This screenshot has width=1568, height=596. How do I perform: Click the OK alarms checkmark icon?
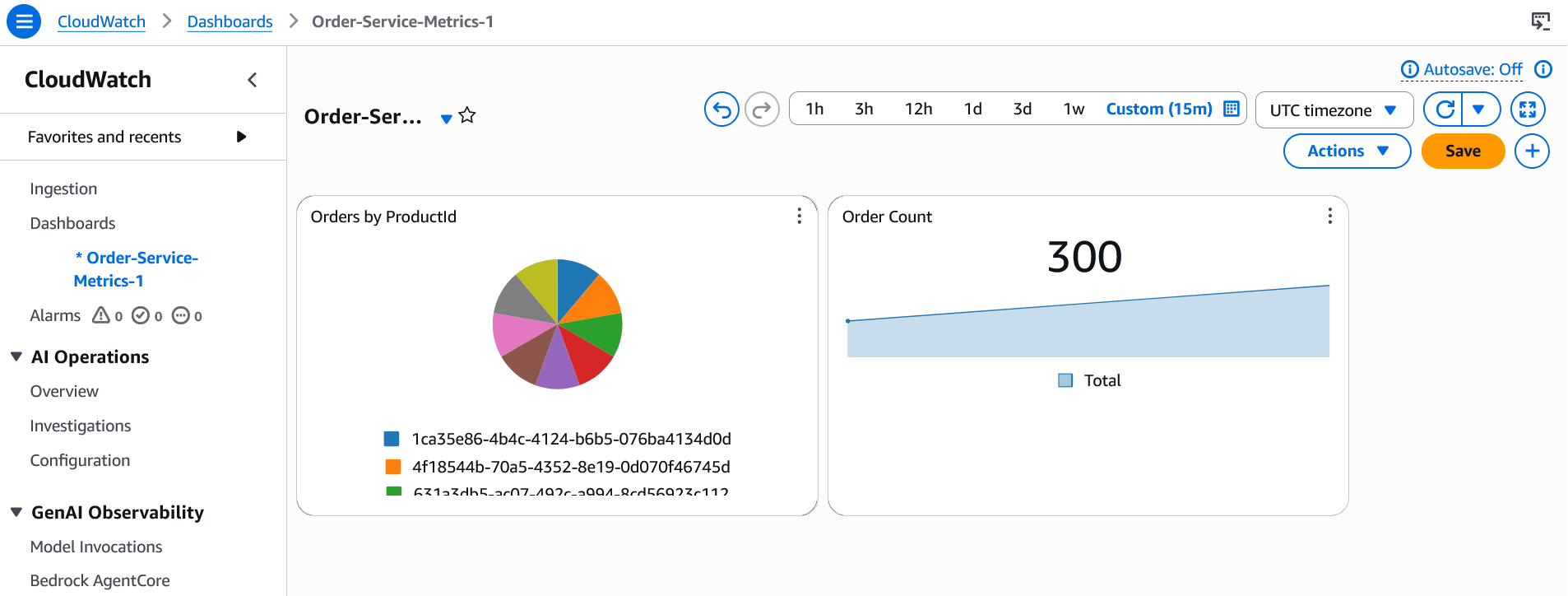tap(141, 315)
